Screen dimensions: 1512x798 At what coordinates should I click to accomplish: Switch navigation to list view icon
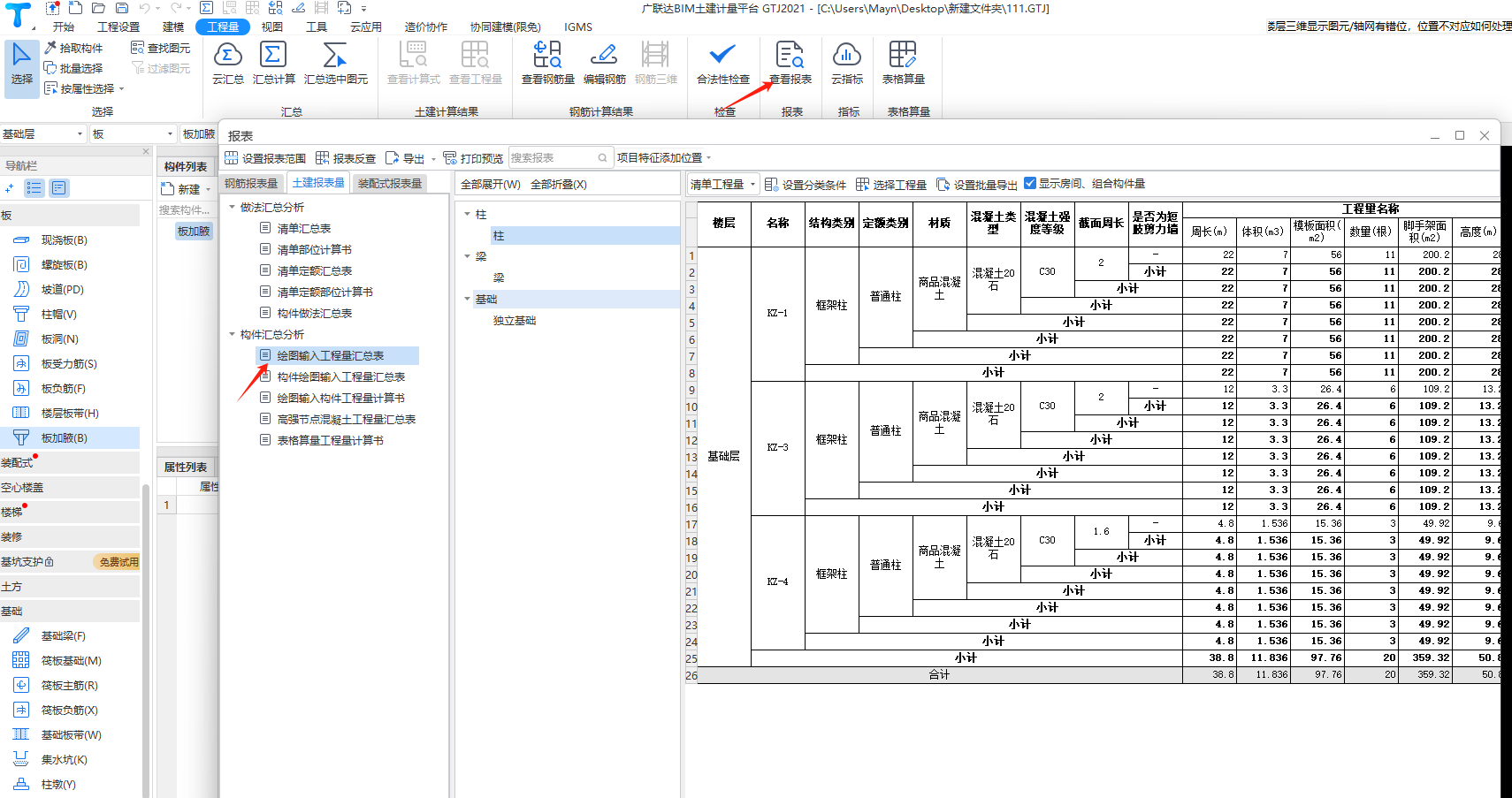[x=34, y=187]
